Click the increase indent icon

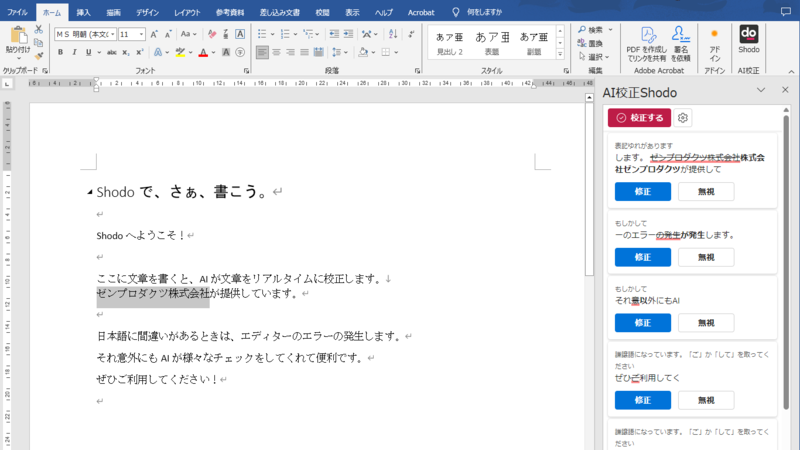tap(348, 34)
